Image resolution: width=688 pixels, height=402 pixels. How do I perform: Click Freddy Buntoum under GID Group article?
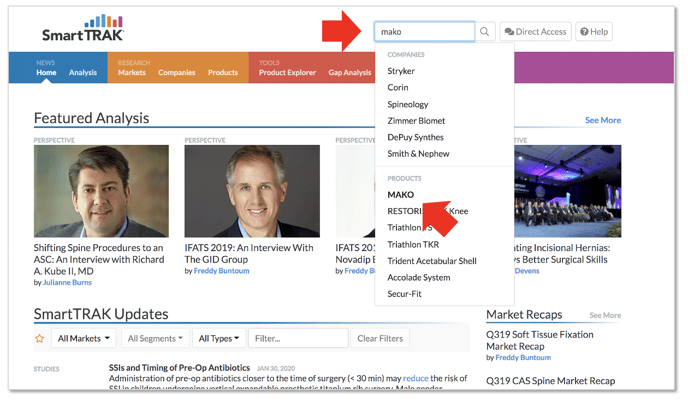222,271
